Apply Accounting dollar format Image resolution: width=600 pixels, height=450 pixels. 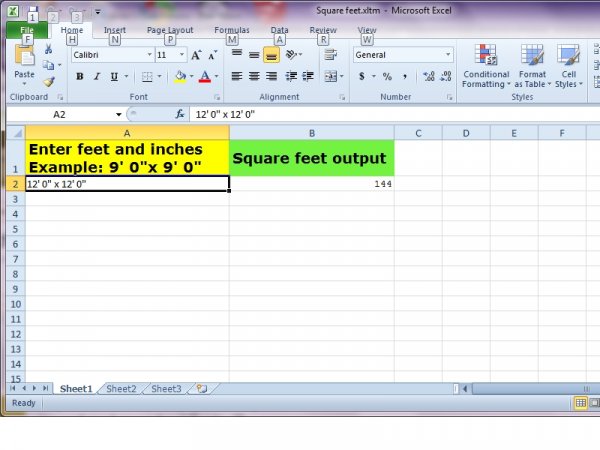pos(362,77)
